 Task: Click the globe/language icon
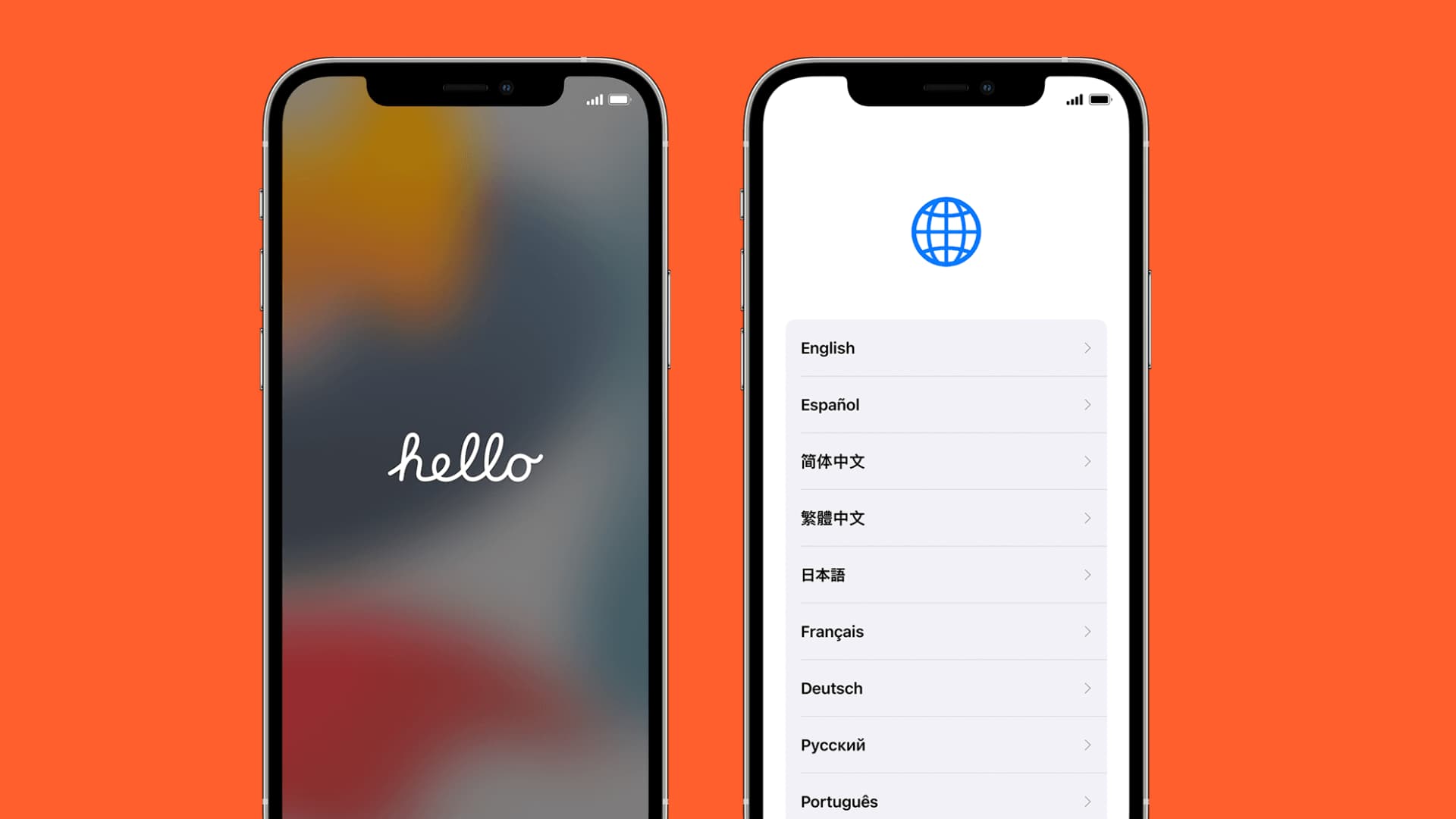tap(946, 232)
